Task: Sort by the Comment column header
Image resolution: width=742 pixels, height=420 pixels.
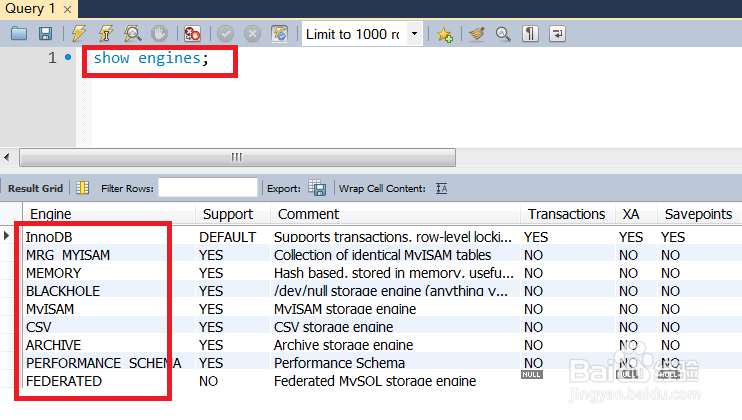Action: click(x=396, y=214)
